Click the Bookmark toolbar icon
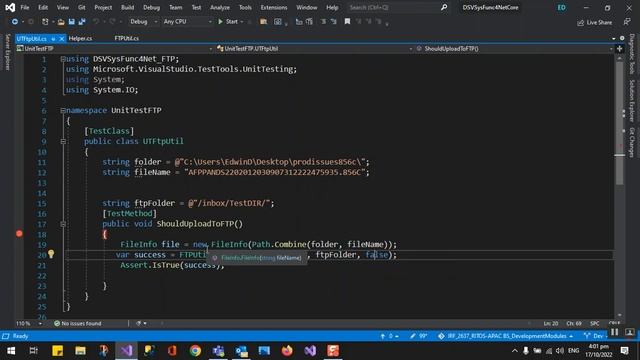This screenshot has height=360, width=640. [347, 22]
